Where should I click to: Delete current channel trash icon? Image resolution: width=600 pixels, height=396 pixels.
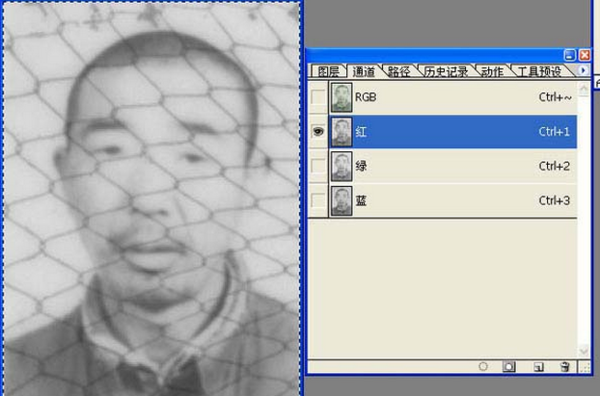click(564, 367)
